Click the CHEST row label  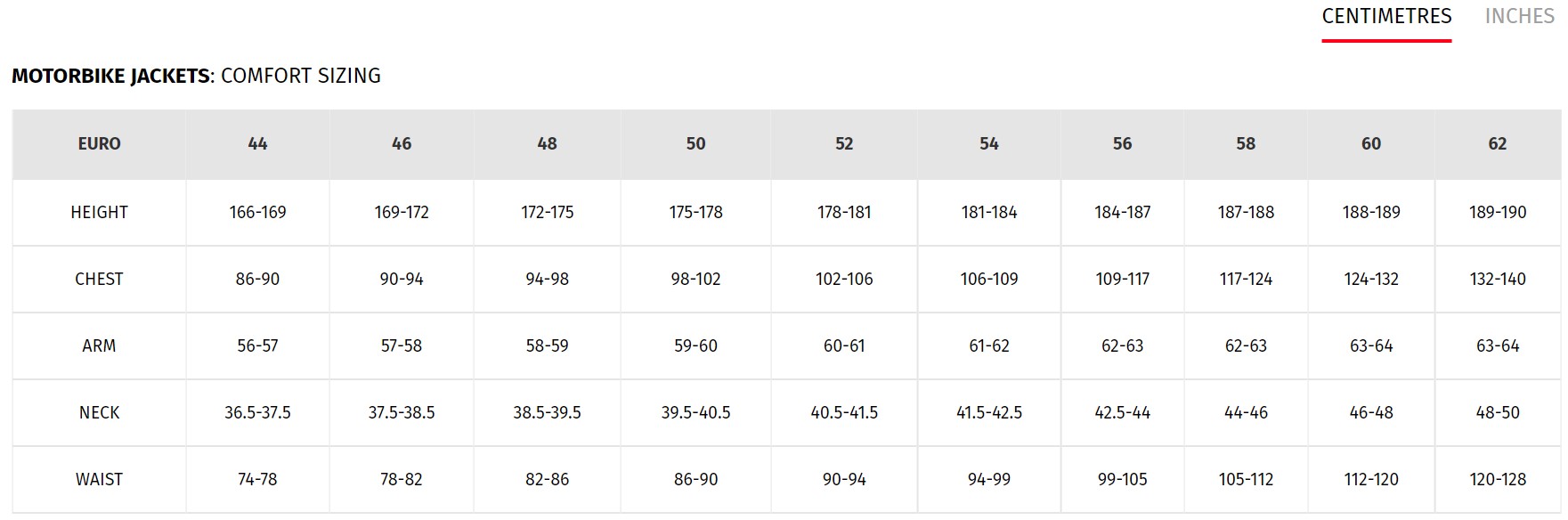[99, 280]
